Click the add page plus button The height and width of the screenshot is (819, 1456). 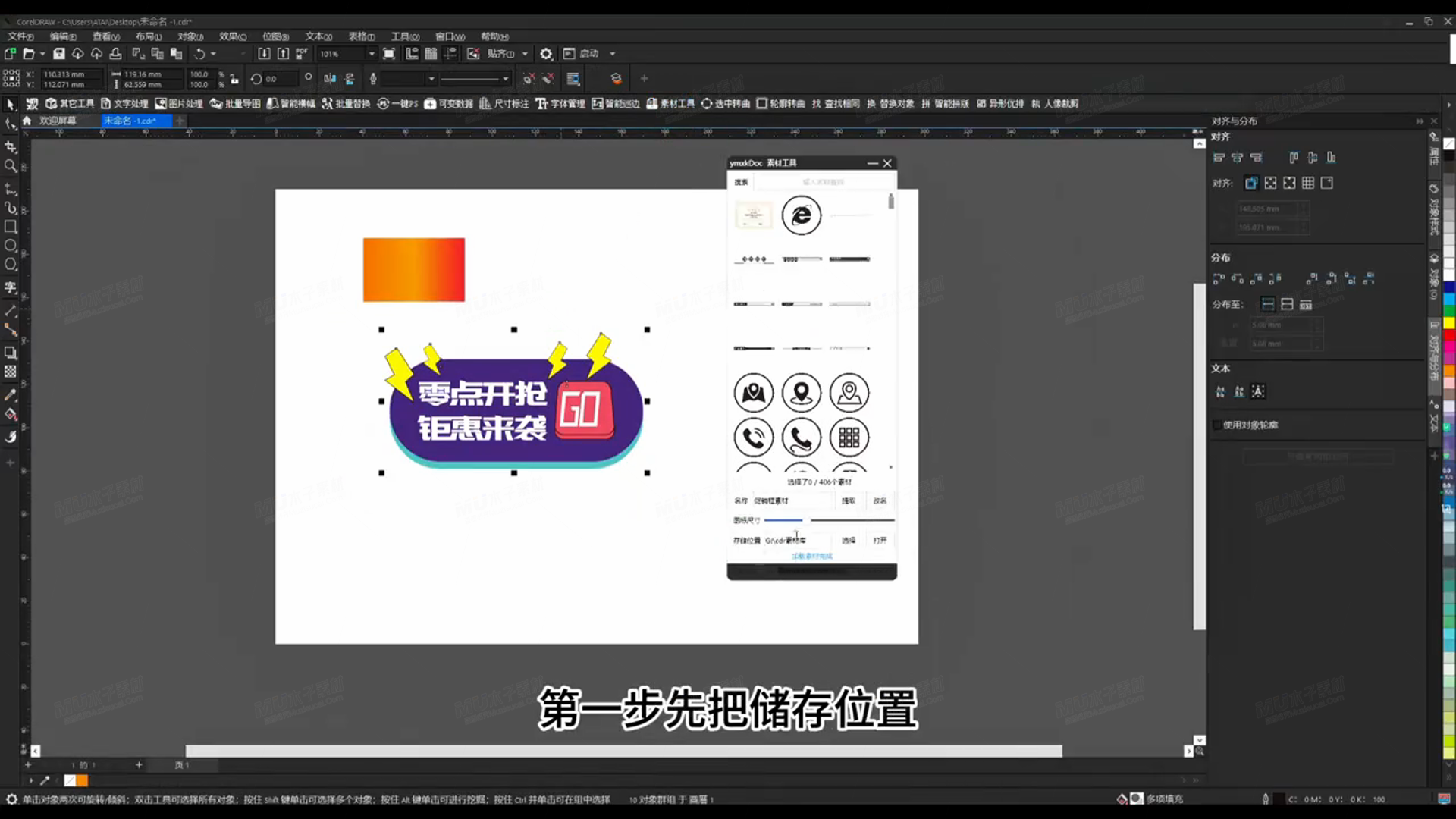tap(139, 765)
